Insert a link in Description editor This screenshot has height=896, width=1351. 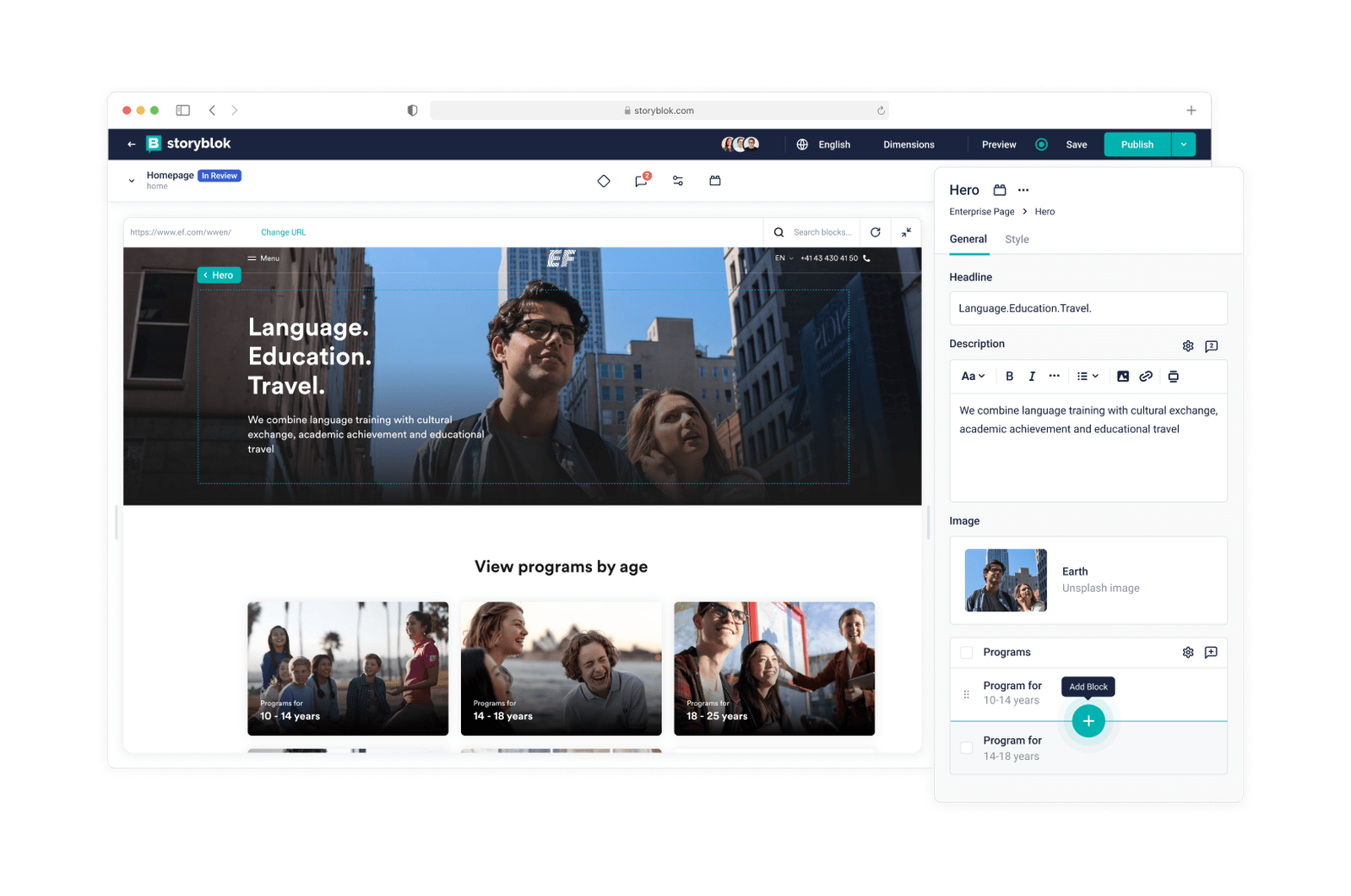click(x=1146, y=377)
